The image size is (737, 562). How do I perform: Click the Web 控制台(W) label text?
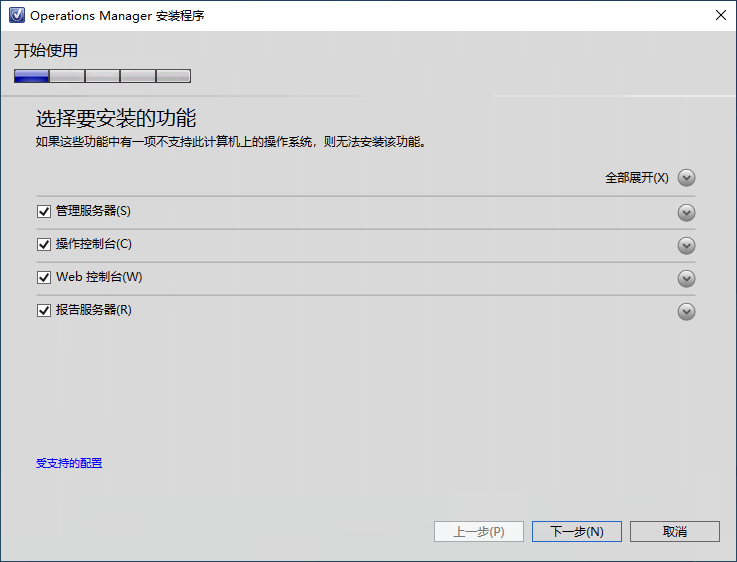(x=99, y=277)
